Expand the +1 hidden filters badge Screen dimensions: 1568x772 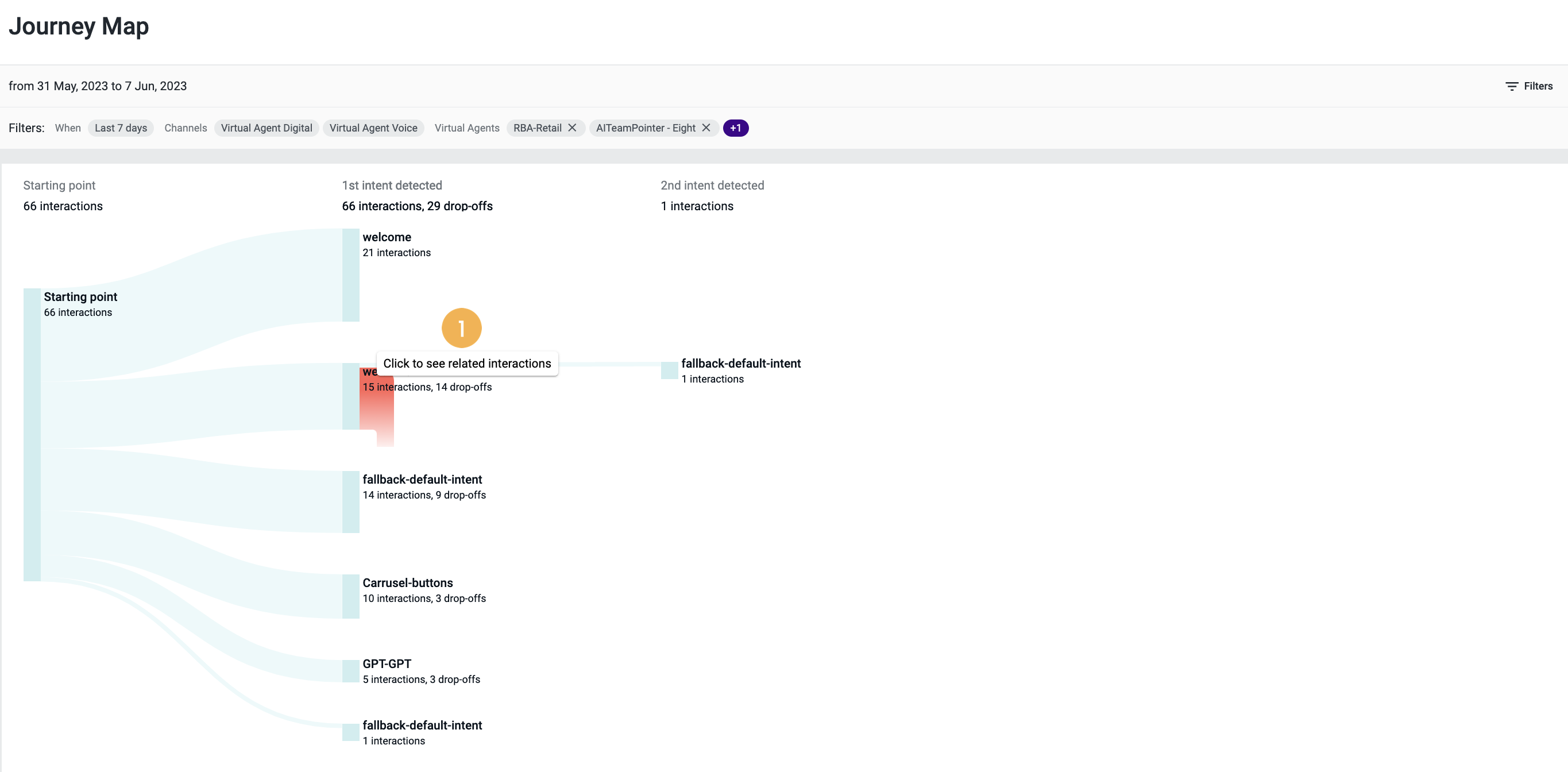[x=736, y=128]
